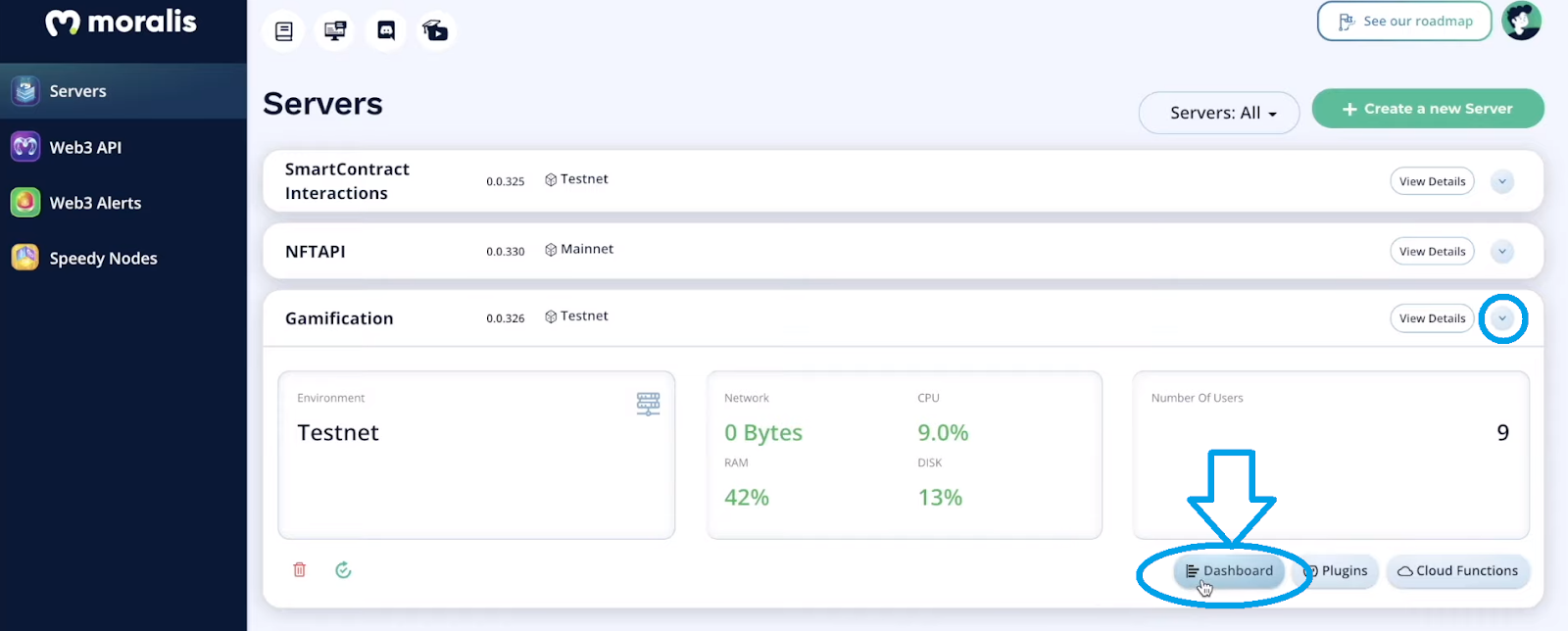Click Create a new Server button
The width and height of the screenshot is (1568, 631).
(1428, 109)
